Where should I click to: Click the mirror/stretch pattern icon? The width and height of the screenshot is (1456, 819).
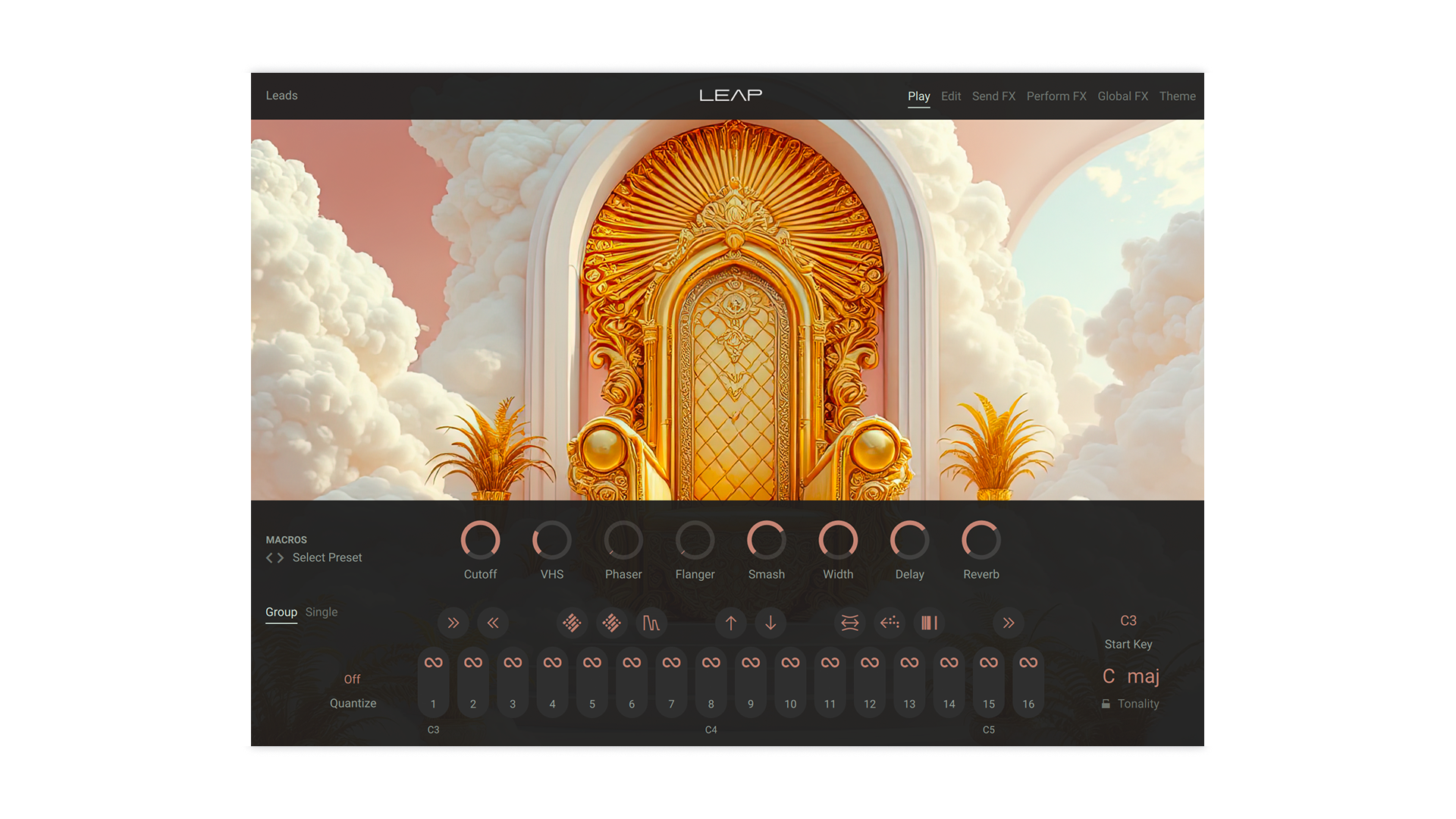click(849, 623)
